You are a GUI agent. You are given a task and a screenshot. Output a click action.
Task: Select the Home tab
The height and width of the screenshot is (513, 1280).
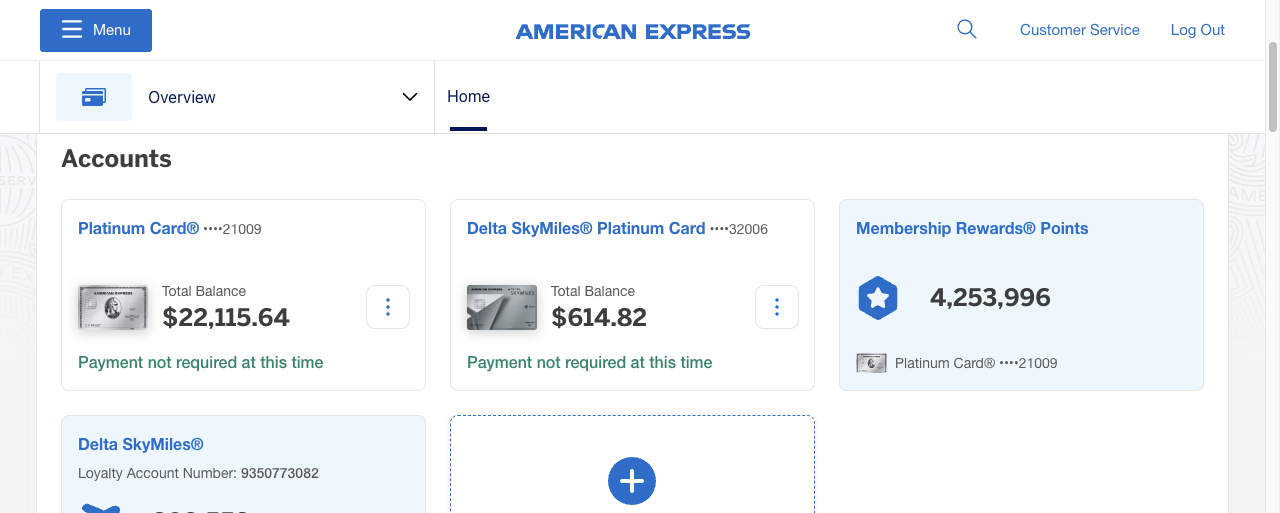468,97
